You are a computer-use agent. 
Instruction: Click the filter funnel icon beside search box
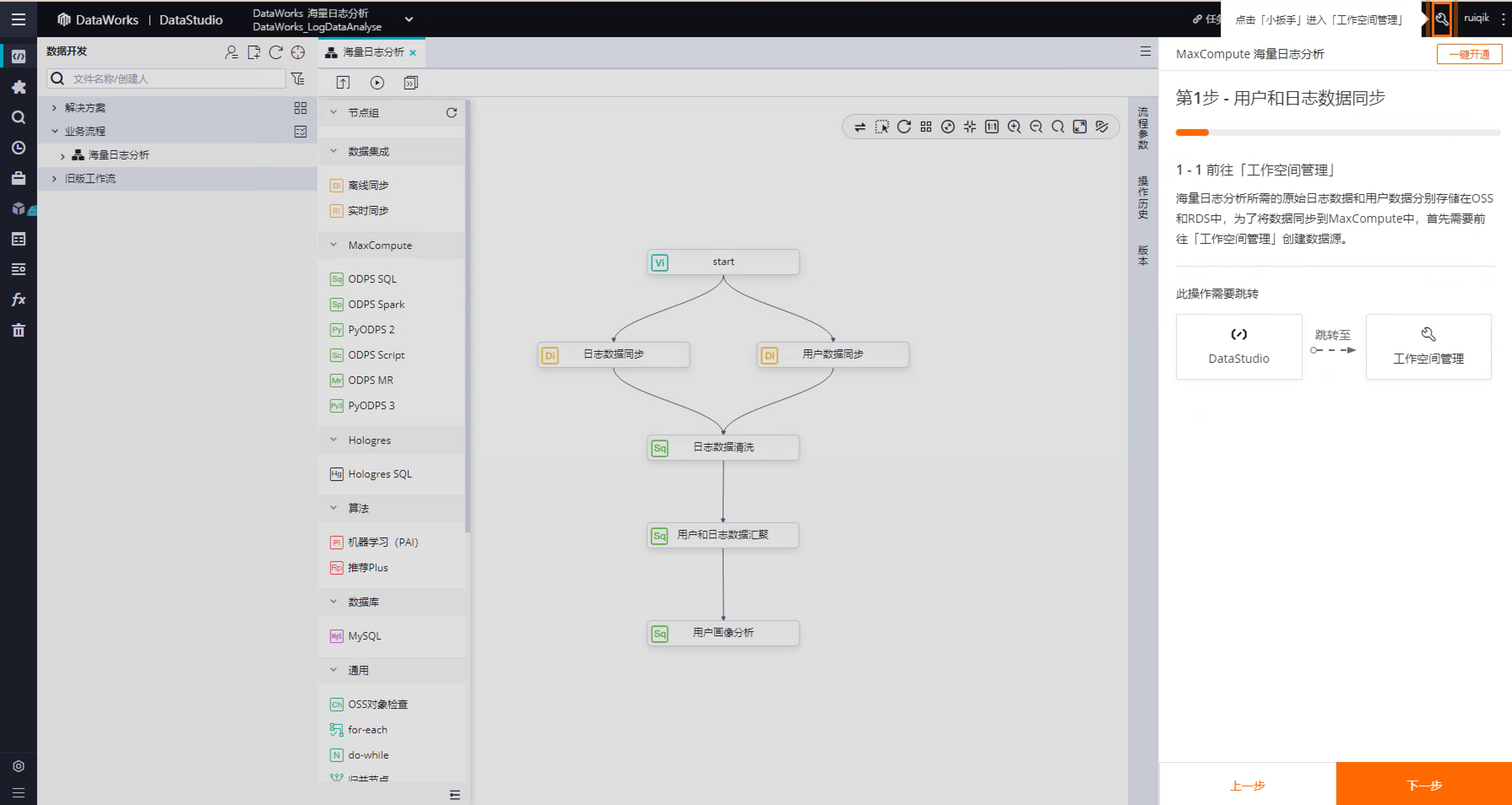[x=298, y=78]
